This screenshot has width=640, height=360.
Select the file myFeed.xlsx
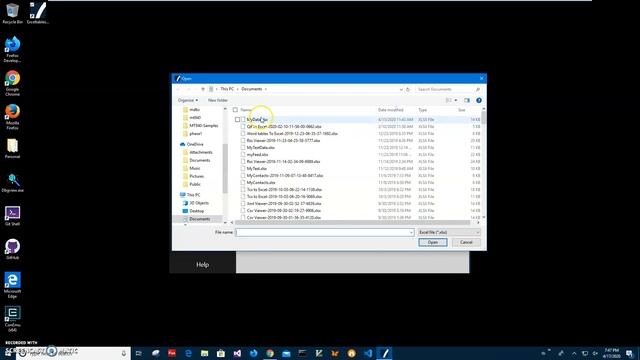(257, 155)
